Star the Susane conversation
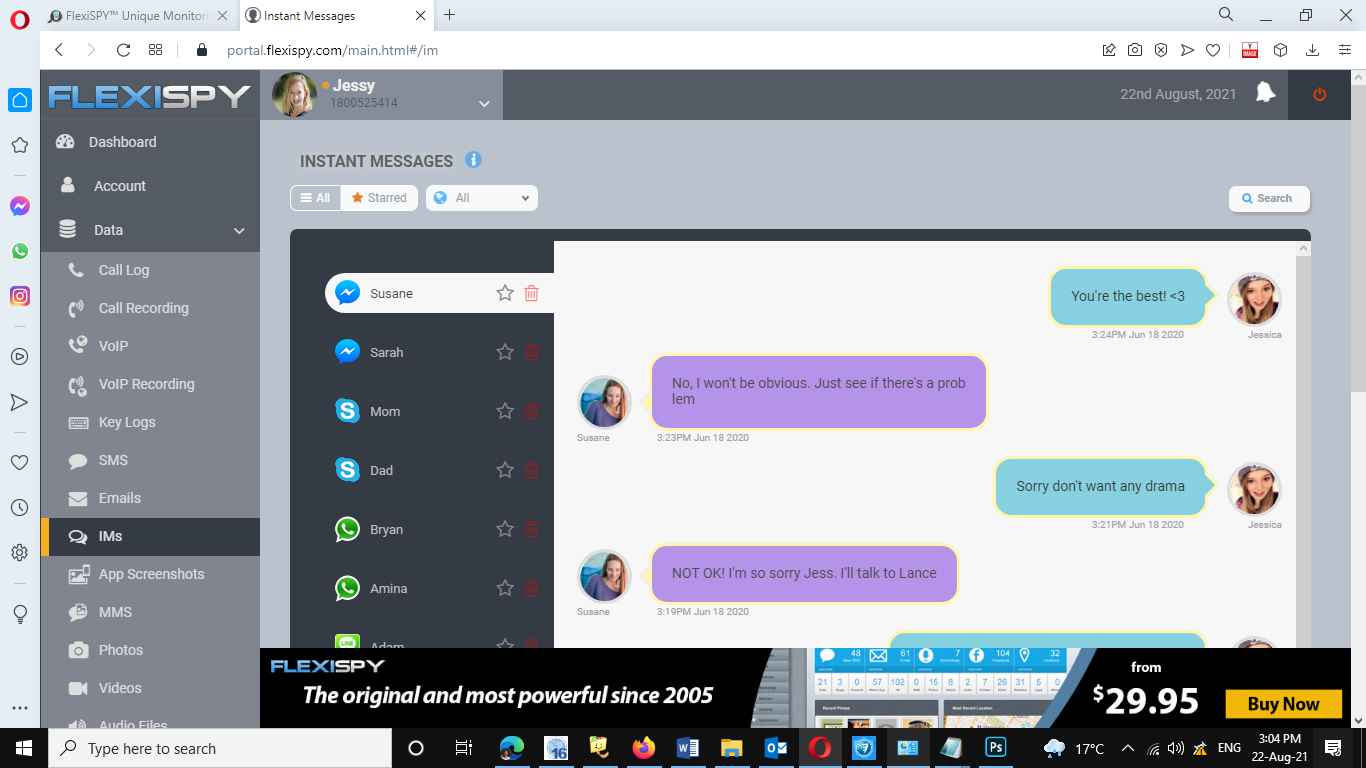The height and width of the screenshot is (768, 1366). [505, 293]
